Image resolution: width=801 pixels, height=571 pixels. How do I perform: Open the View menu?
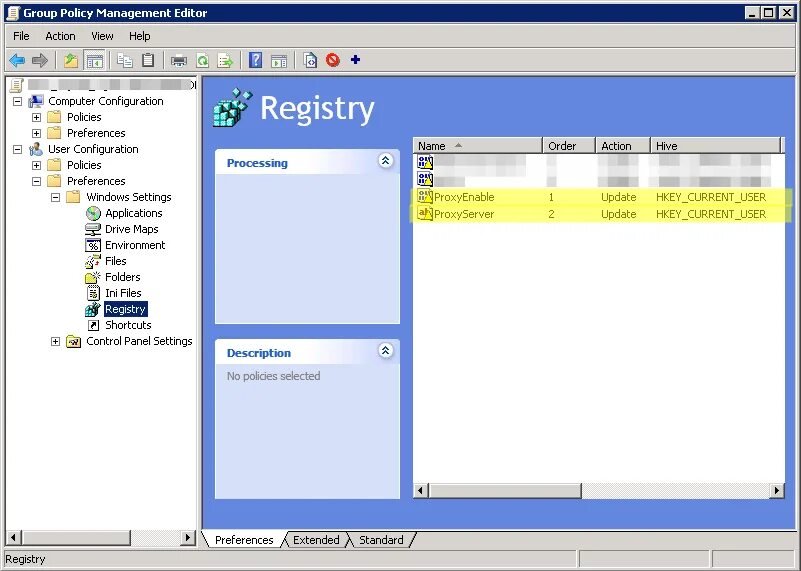(102, 36)
